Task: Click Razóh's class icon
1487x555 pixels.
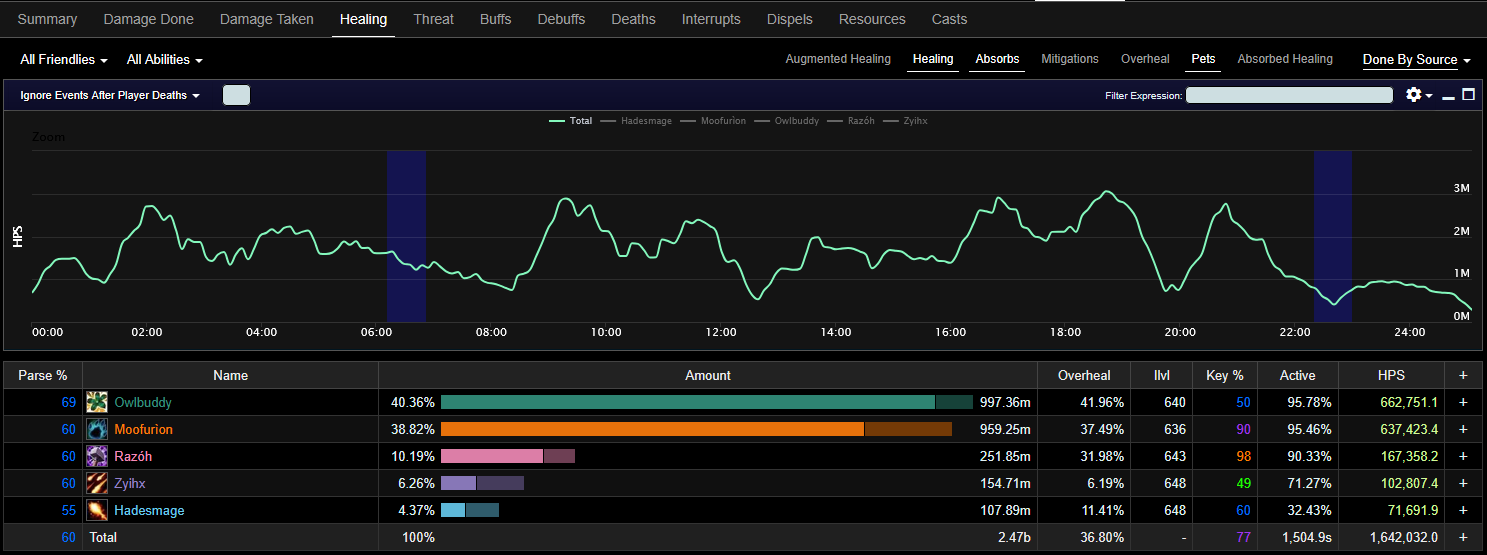Action: [x=97, y=456]
